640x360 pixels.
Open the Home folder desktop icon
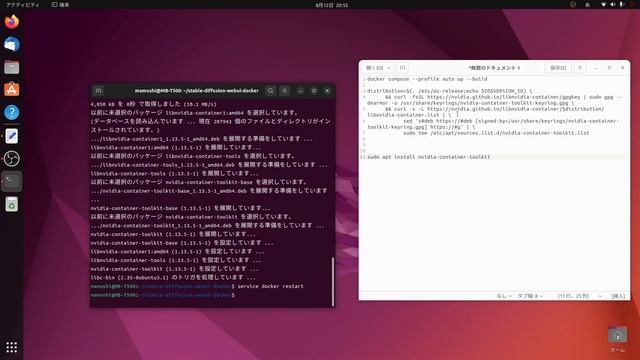(617, 339)
